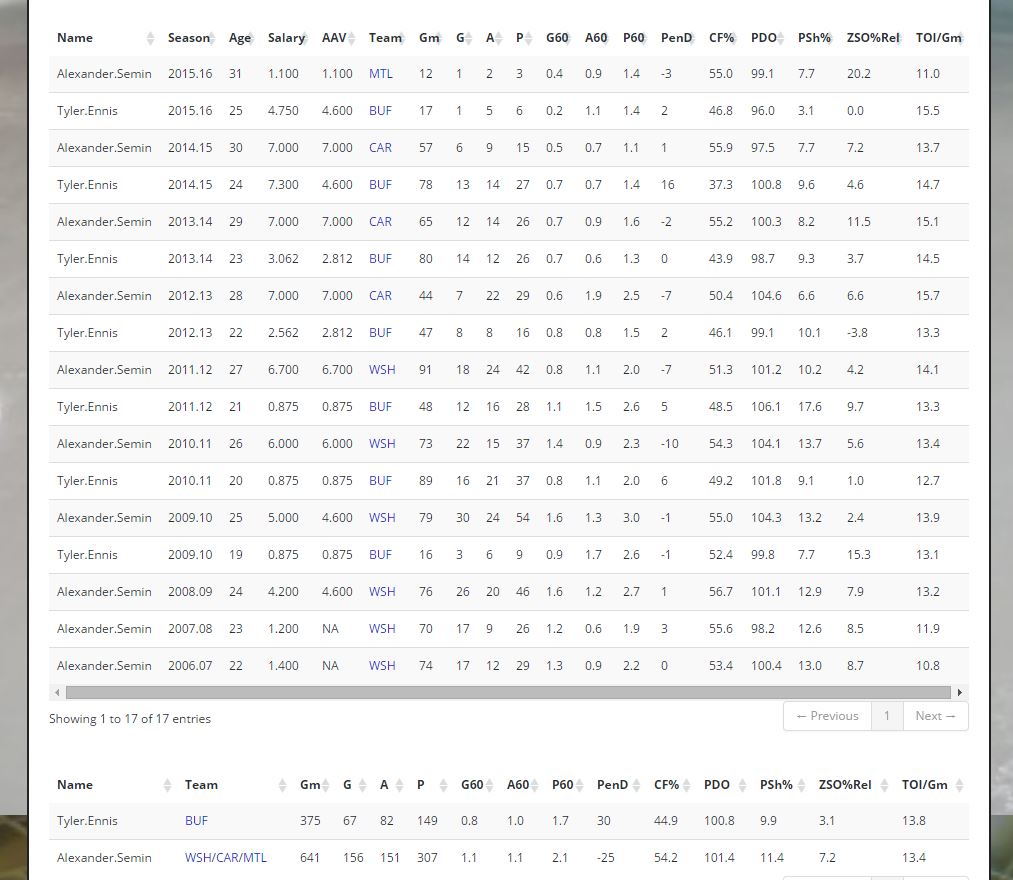Image resolution: width=1013 pixels, height=880 pixels.
Task: Click PDO value 106.1 in 2011.12 row
Action: click(766, 406)
